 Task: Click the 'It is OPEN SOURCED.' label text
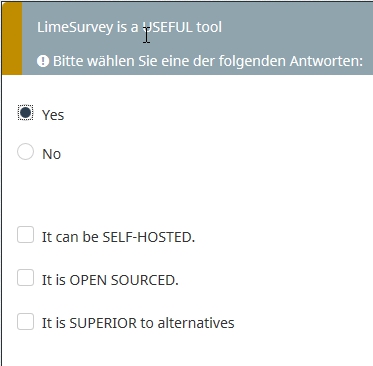pyautogui.click(x=110, y=280)
